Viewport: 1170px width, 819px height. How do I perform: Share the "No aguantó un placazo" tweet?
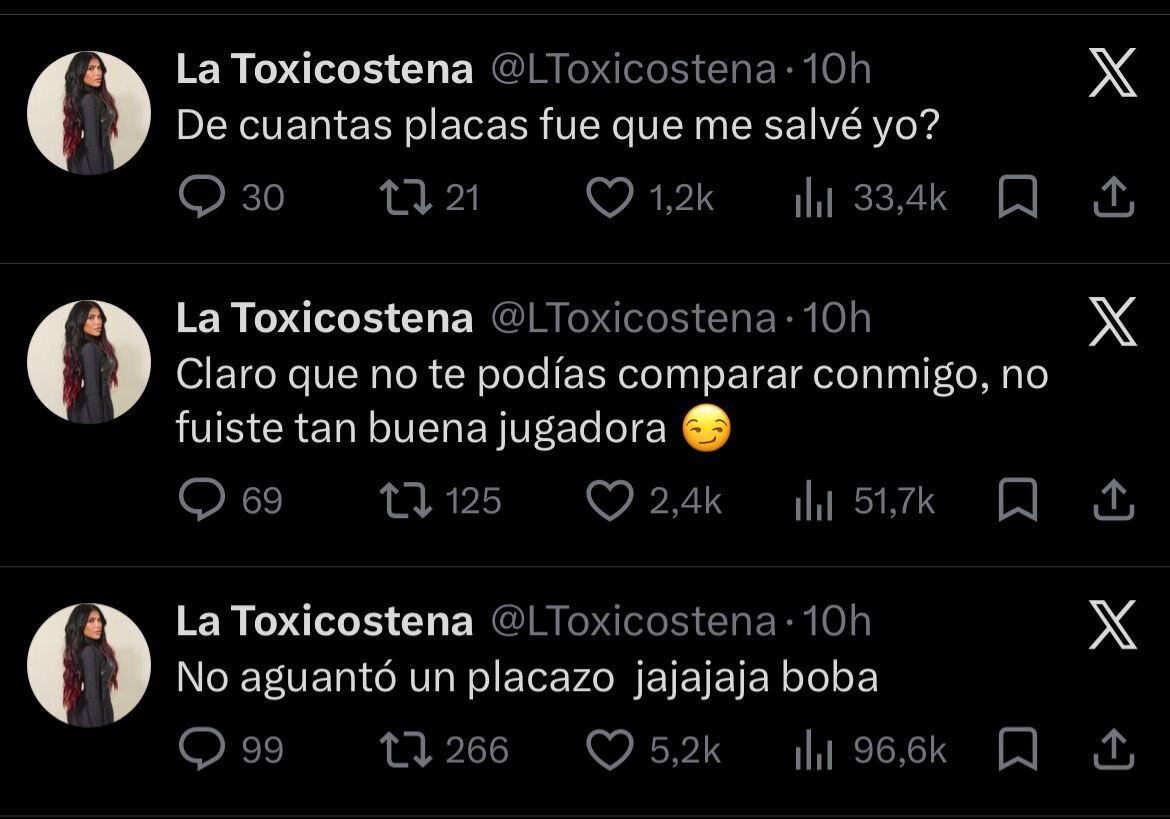point(1114,747)
